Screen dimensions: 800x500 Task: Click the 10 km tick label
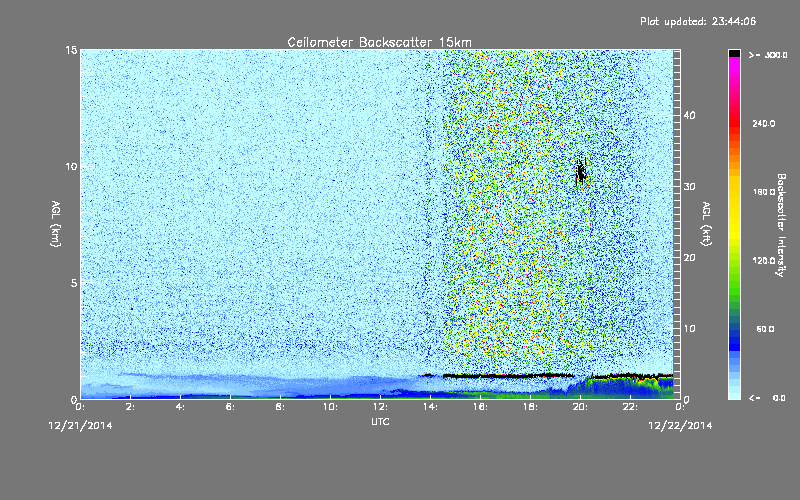pyautogui.click(x=71, y=167)
